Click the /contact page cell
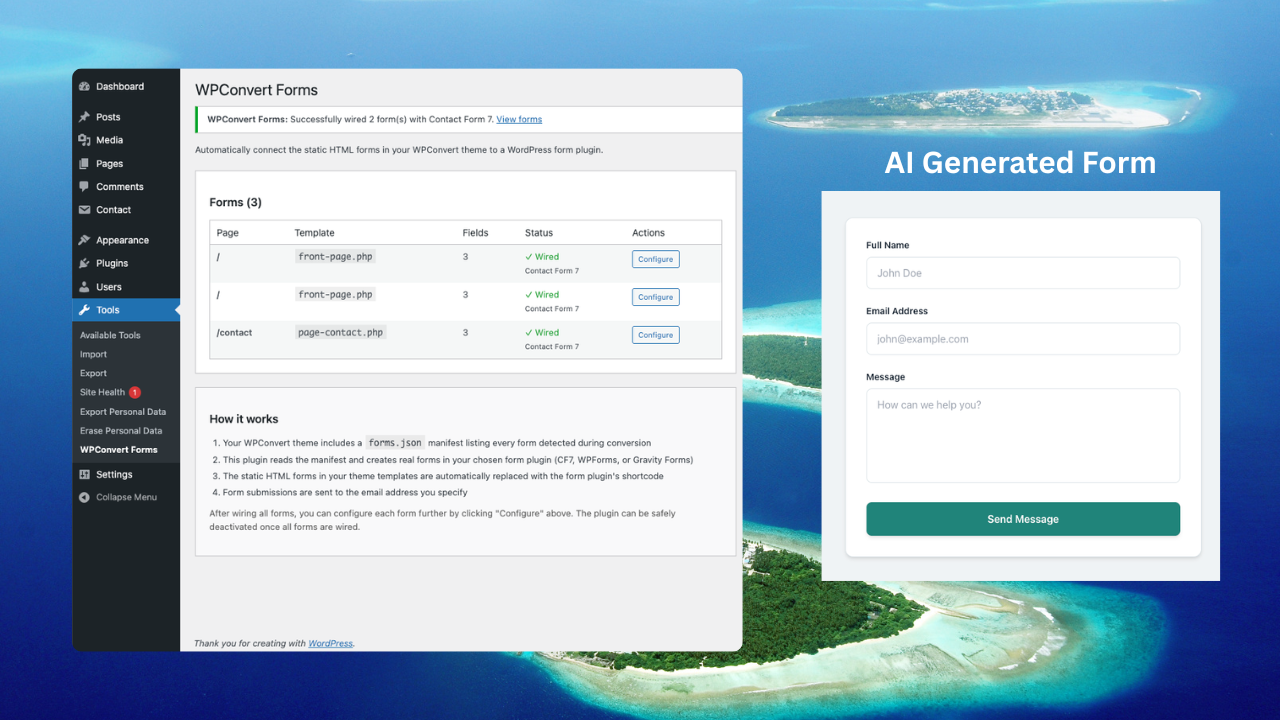The height and width of the screenshot is (720, 1280). click(x=234, y=332)
